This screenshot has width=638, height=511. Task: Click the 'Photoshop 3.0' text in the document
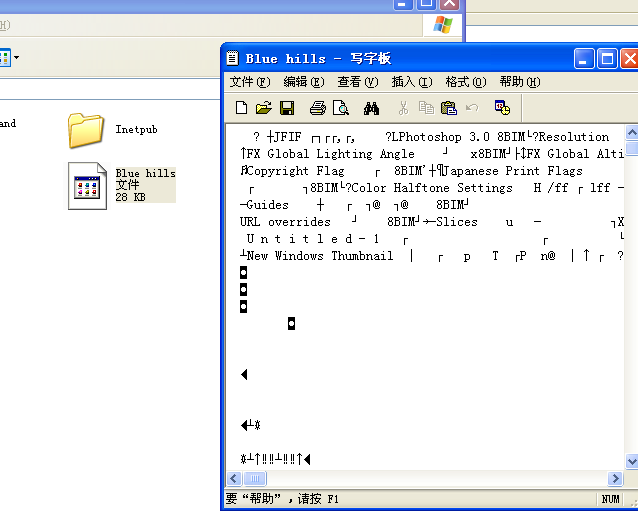pyautogui.click(x=444, y=137)
